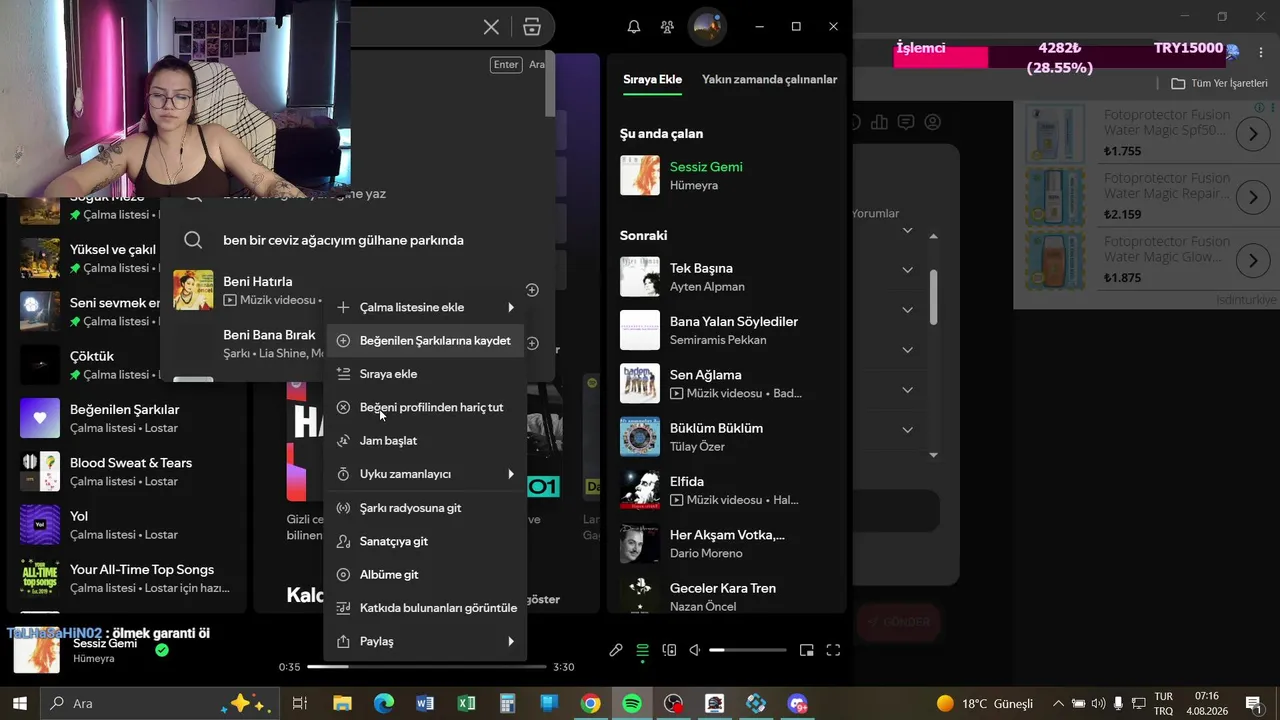Image resolution: width=1280 pixels, height=720 pixels.
Task: Choose Jam başlat in context menu
Action: coord(425,441)
